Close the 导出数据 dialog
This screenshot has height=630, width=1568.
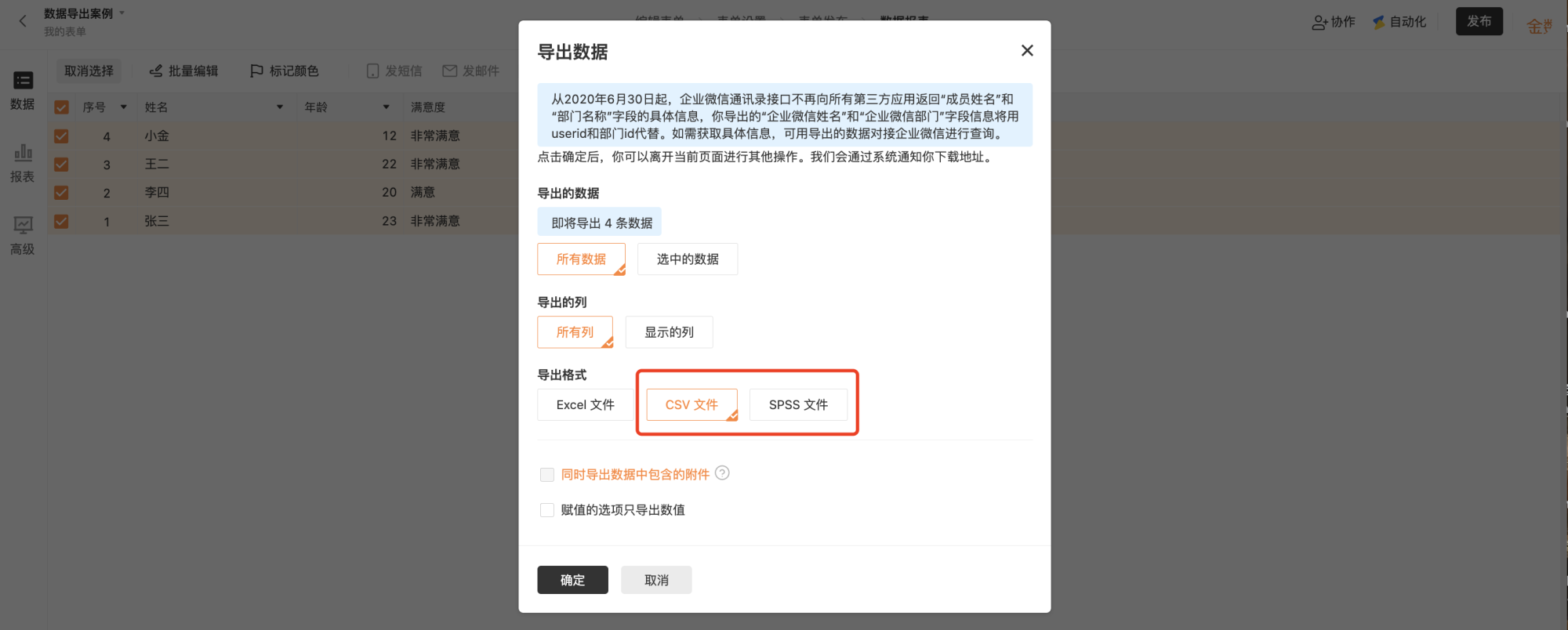pyautogui.click(x=1027, y=51)
